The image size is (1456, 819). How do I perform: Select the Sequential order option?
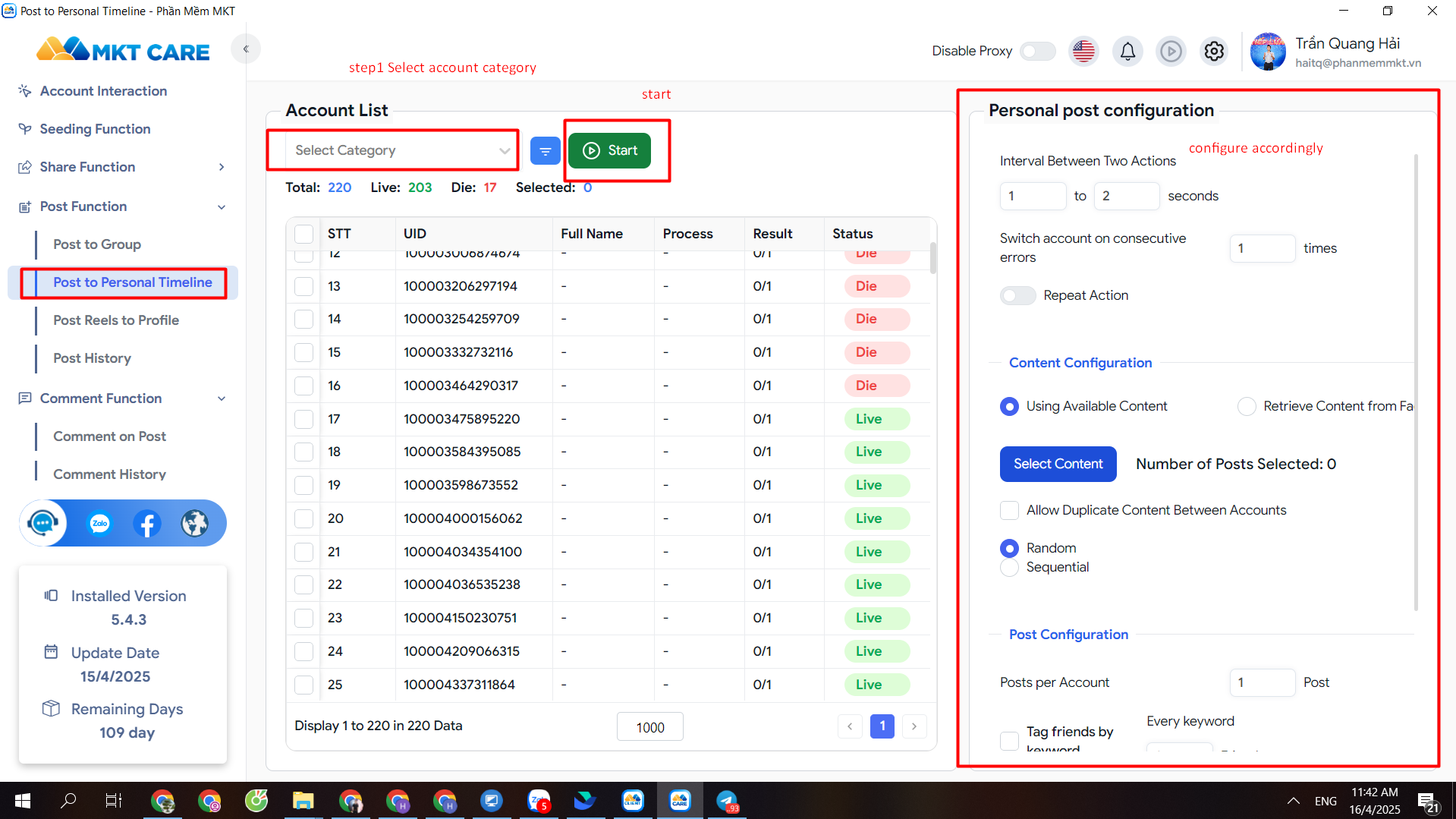(1009, 568)
